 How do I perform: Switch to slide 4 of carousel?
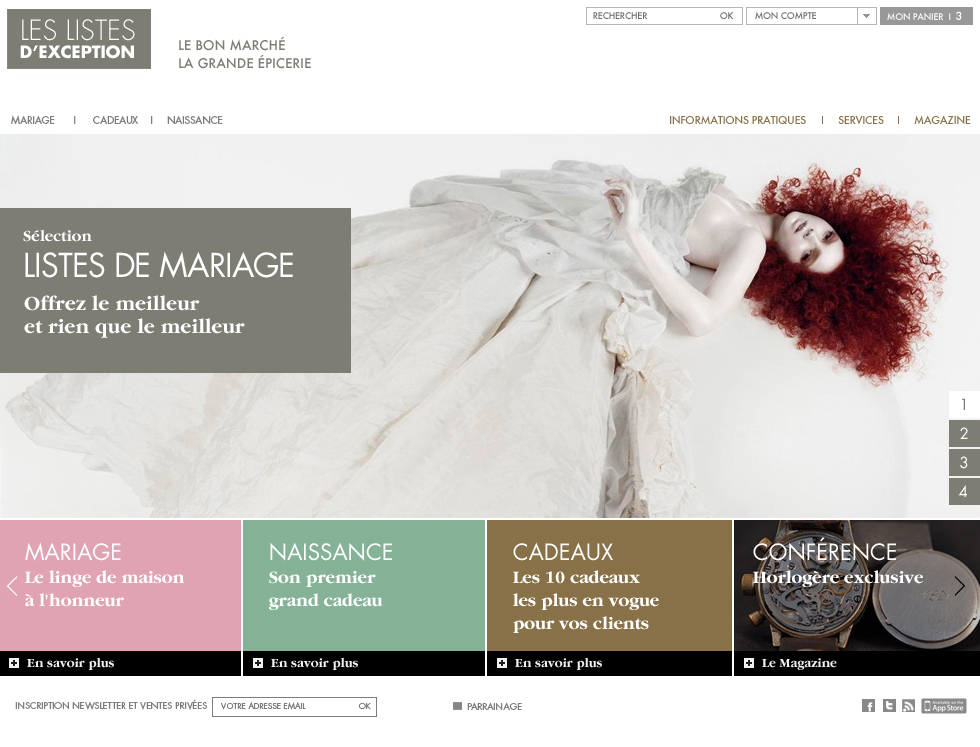[964, 491]
